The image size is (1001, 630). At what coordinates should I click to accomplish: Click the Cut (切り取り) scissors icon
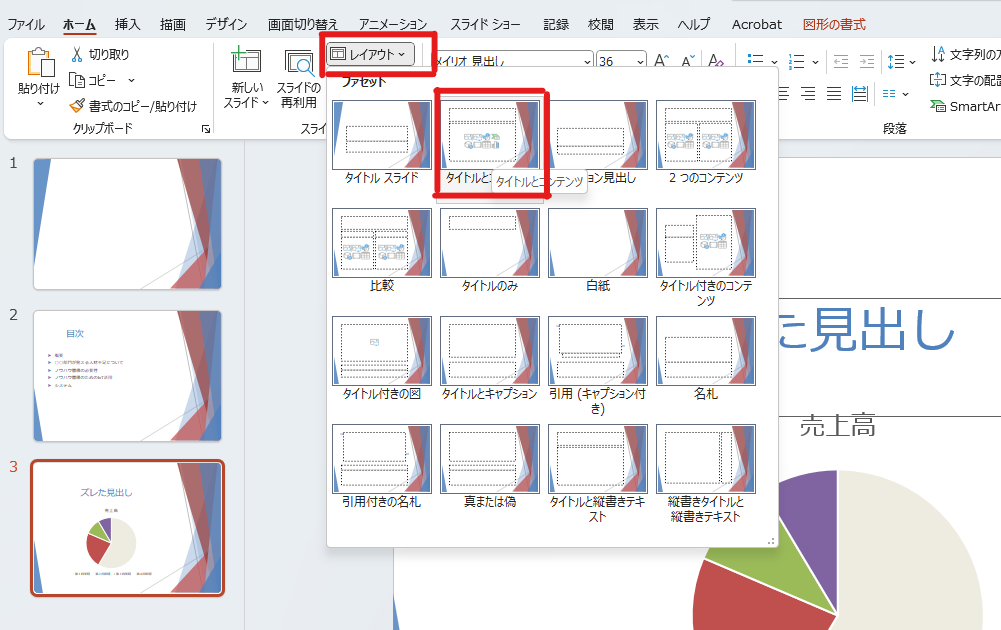click(x=77, y=54)
